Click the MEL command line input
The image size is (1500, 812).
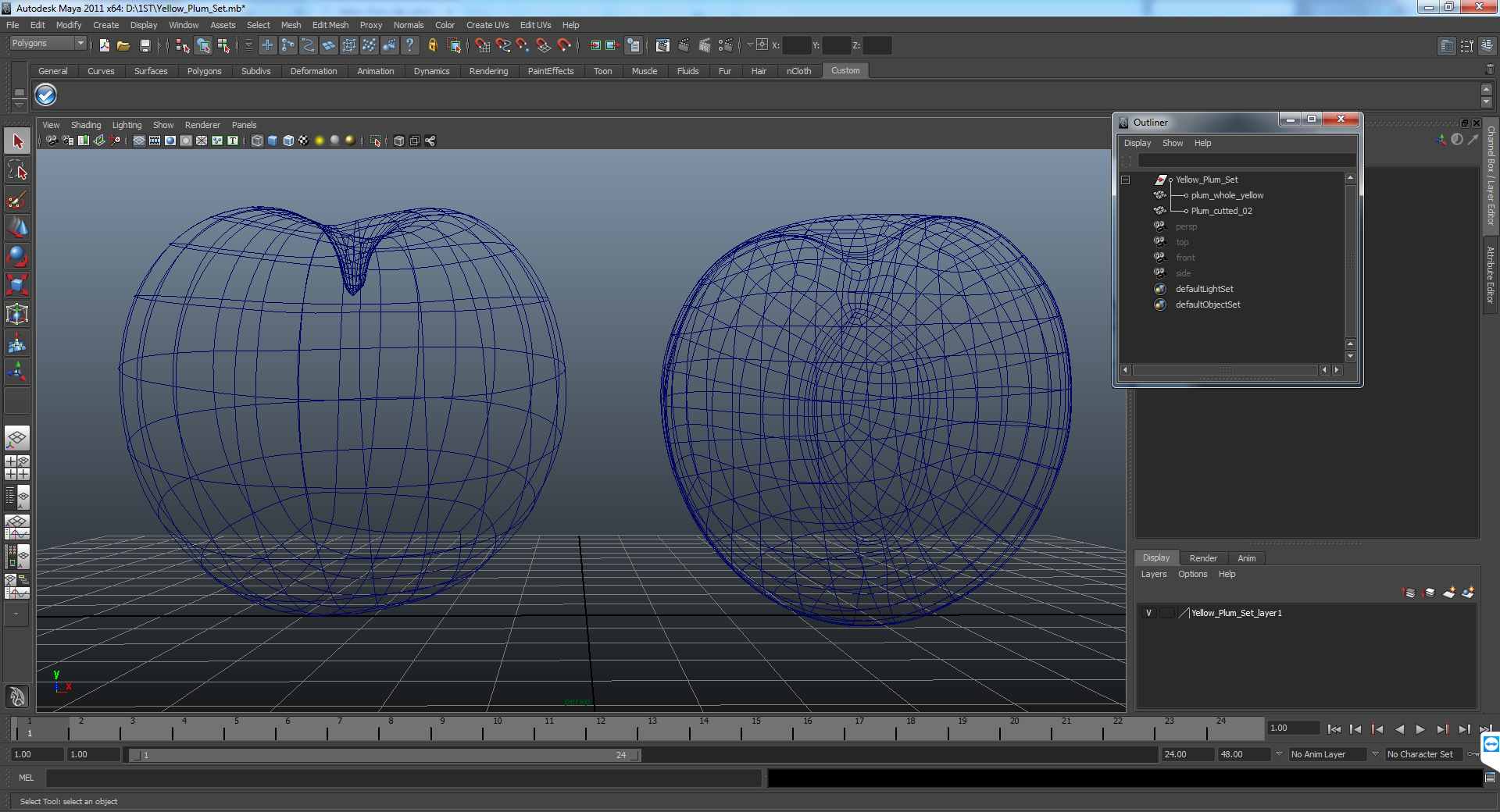404,778
